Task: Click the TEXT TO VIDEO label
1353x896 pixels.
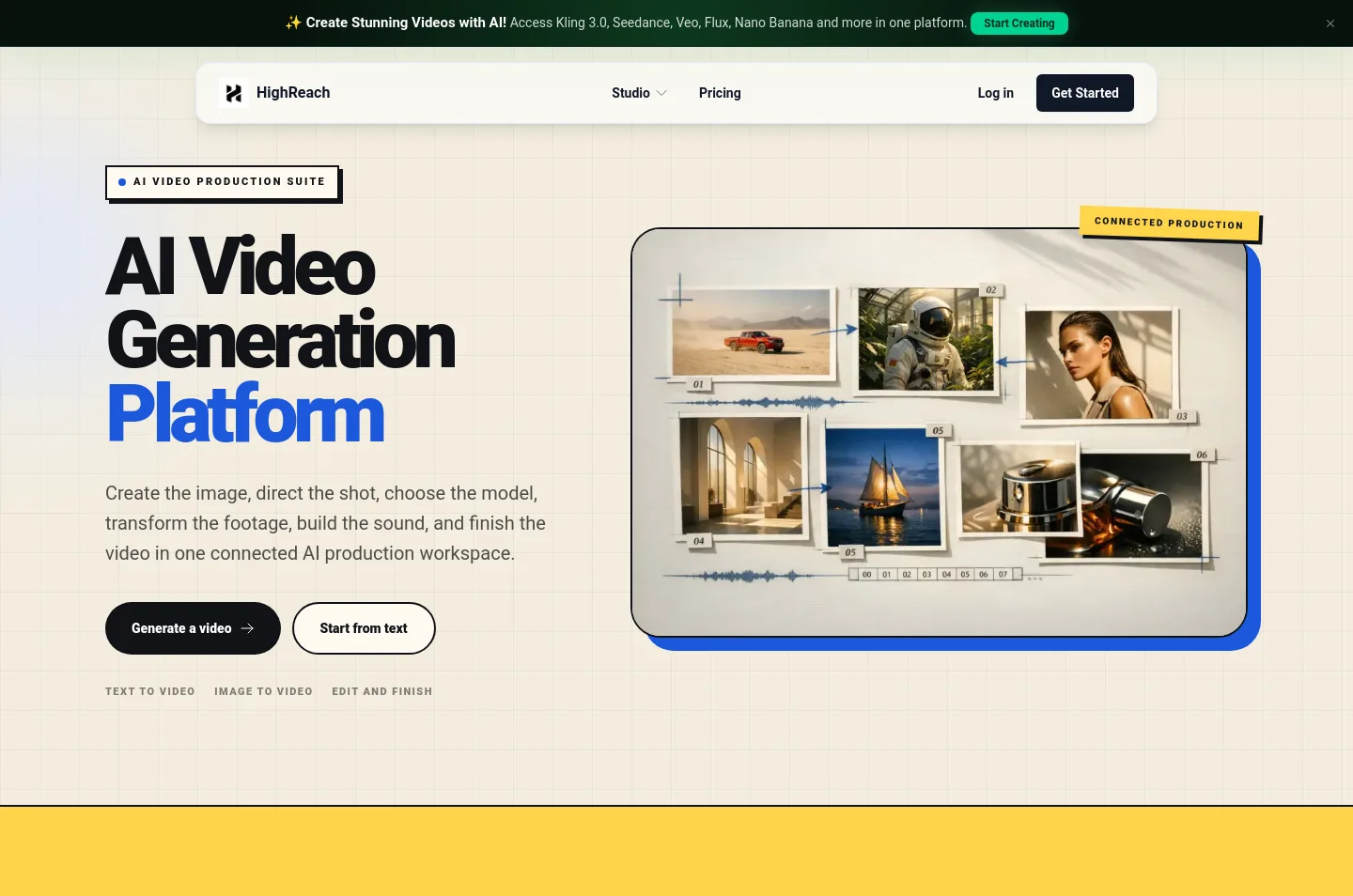Action: (150, 691)
